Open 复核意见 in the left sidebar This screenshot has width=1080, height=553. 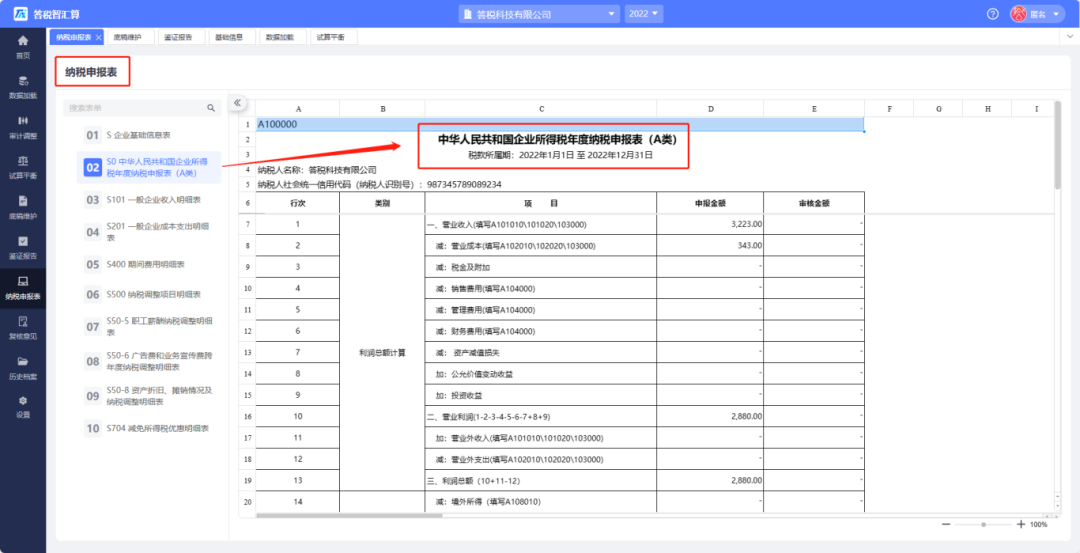pos(23,328)
